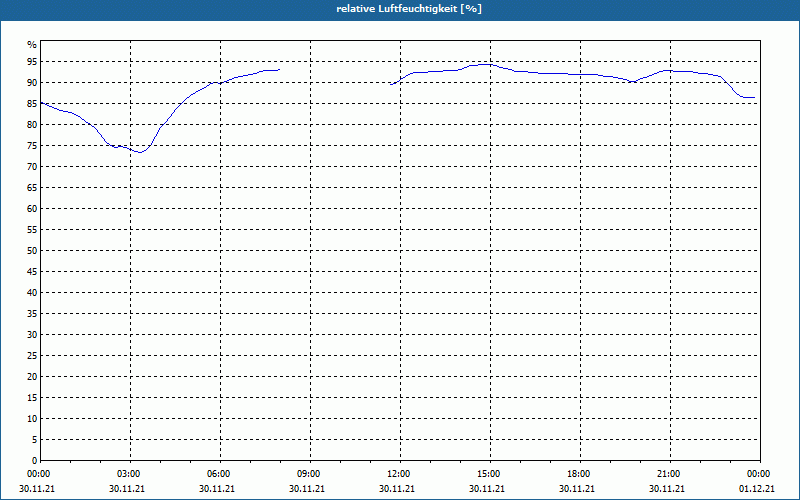Click the '01.12.21' date label
This screenshot has height=500, width=800.
coord(757,489)
